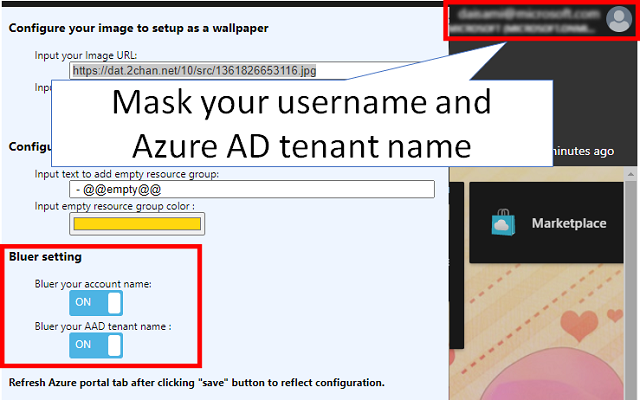Toggle the Bluer your AAD tenant name switch
The width and height of the screenshot is (640, 400).
pyautogui.click(x=96, y=345)
